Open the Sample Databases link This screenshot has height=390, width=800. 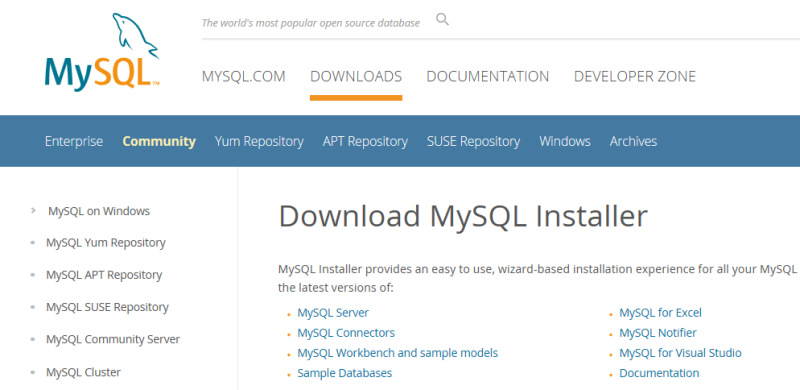344,373
